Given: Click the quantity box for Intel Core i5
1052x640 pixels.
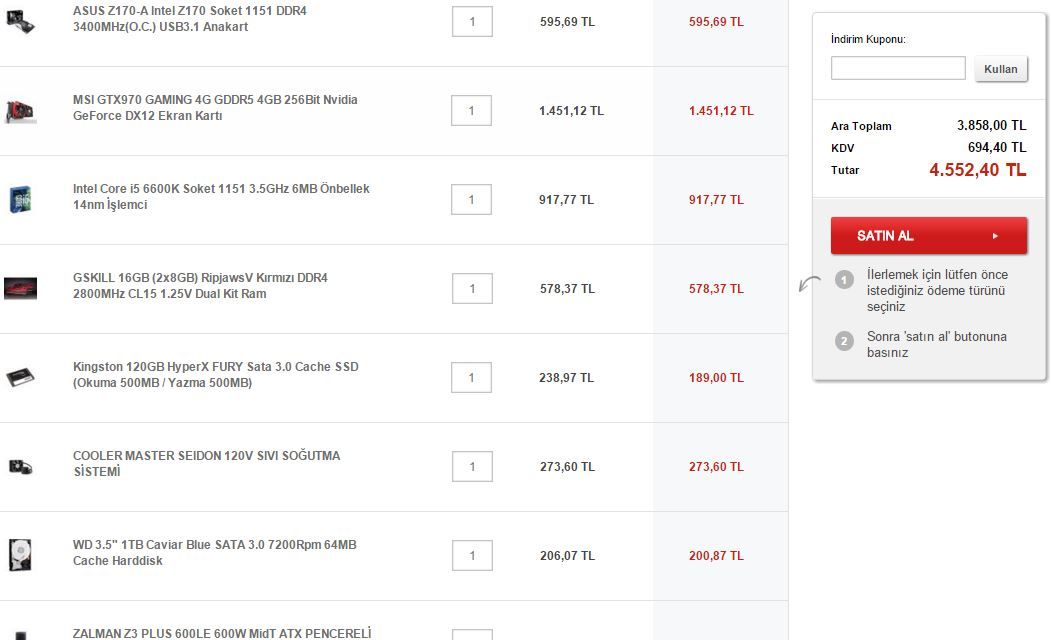Looking at the screenshot, I should click(x=472, y=200).
